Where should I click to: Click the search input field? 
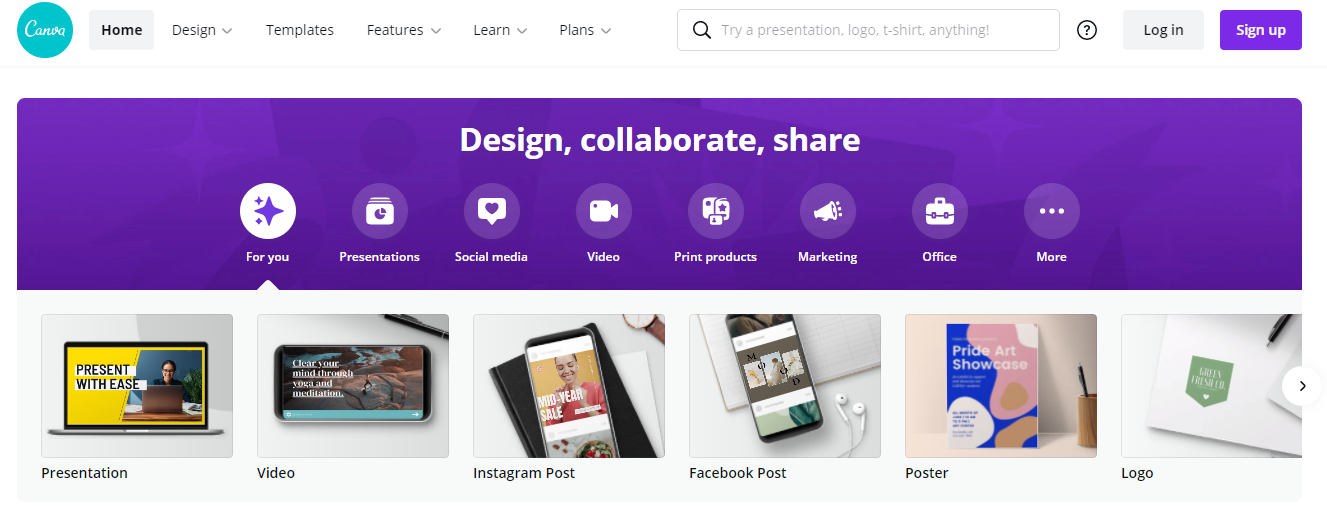pyautogui.click(x=880, y=30)
